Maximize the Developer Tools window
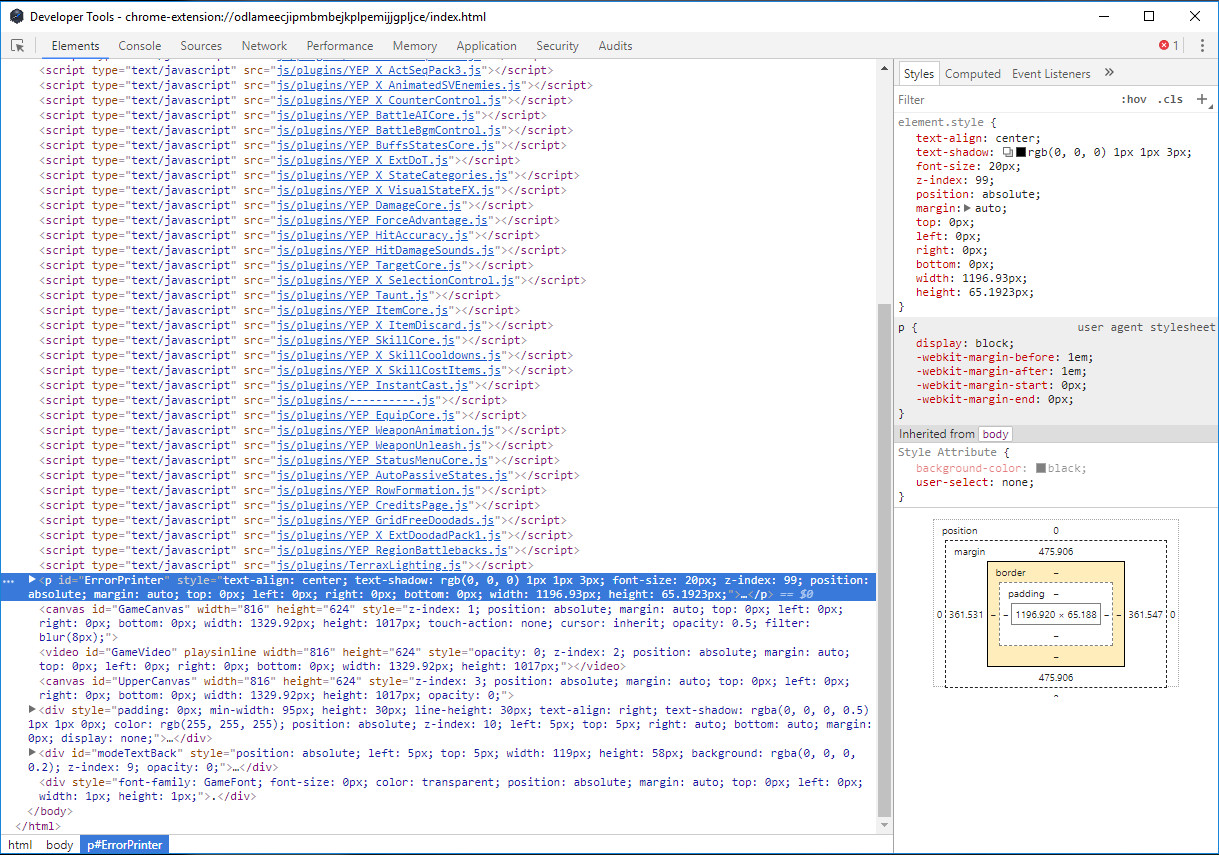1219x855 pixels. pyautogui.click(x=1149, y=16)
